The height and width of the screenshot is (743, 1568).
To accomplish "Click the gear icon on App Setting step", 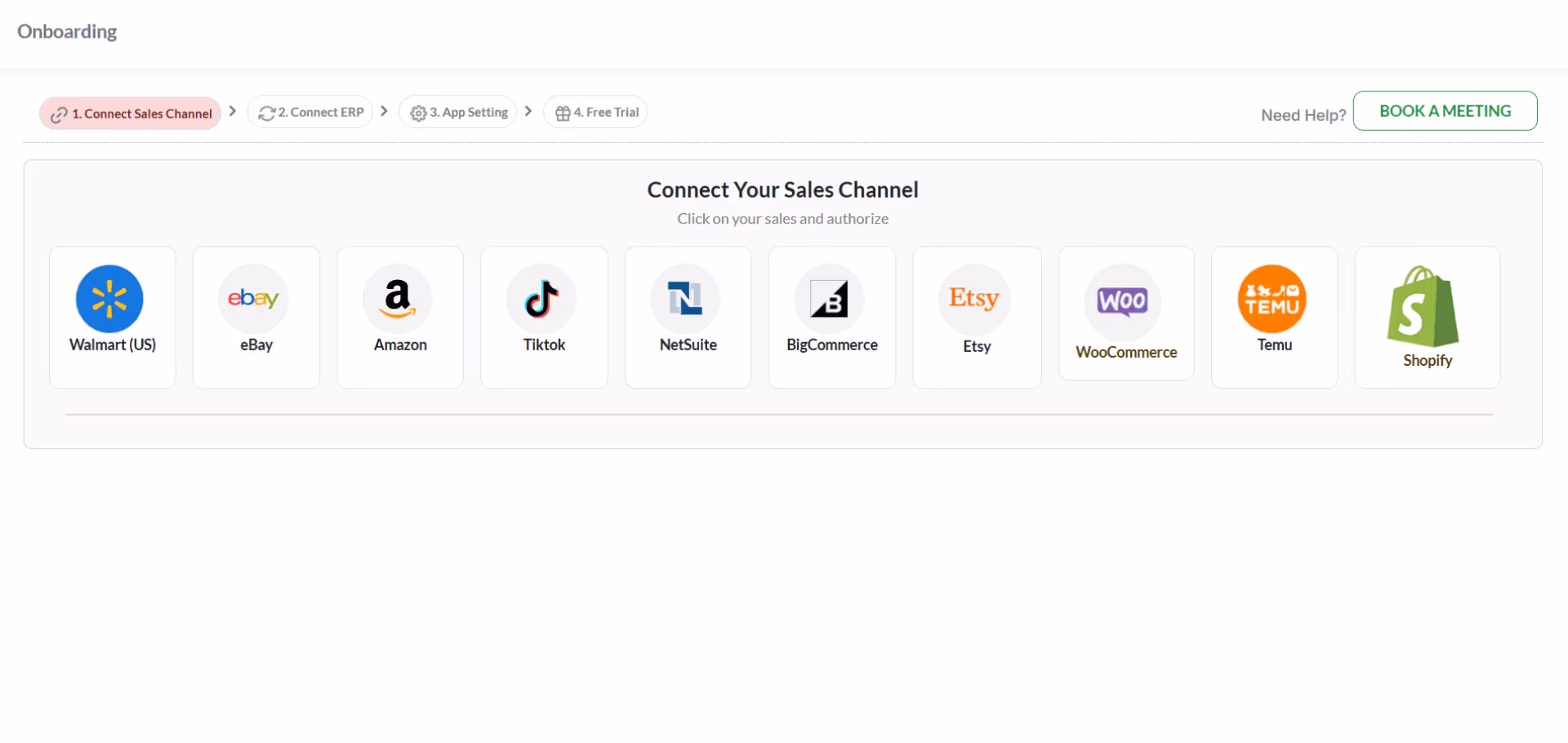I will tap(417, 113).
